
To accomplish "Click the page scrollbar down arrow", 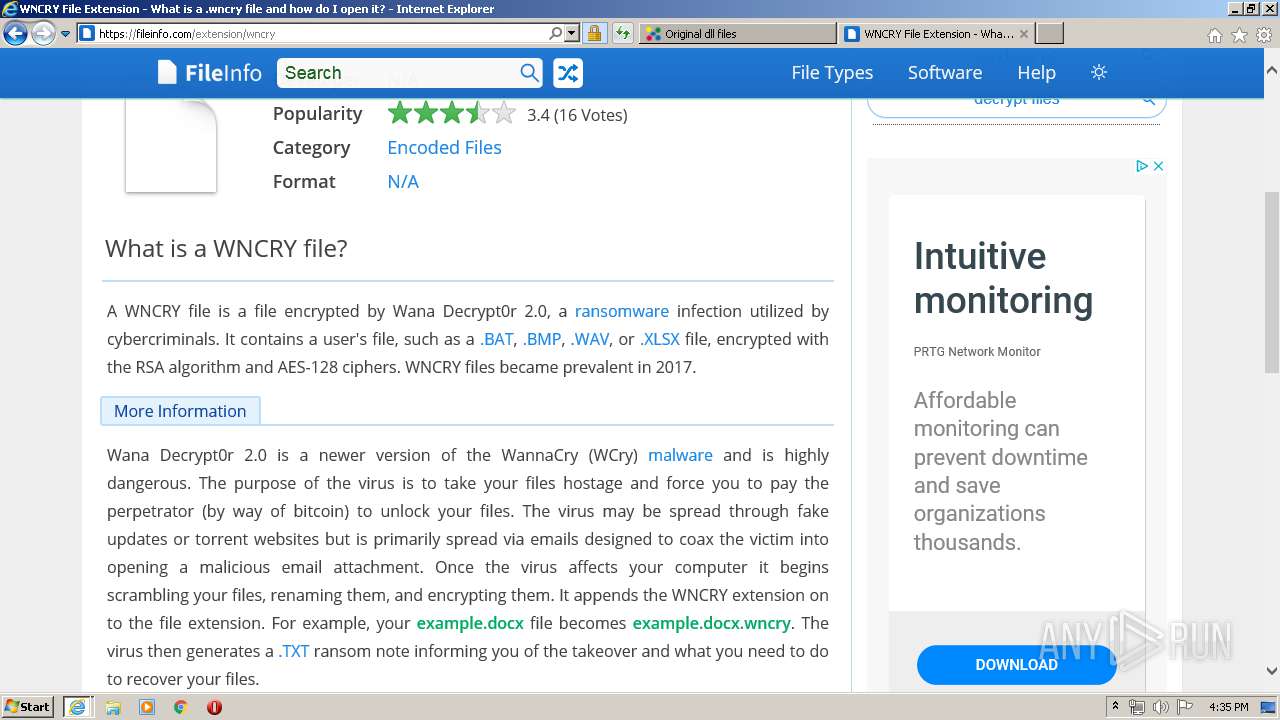I will point(1272,671).
